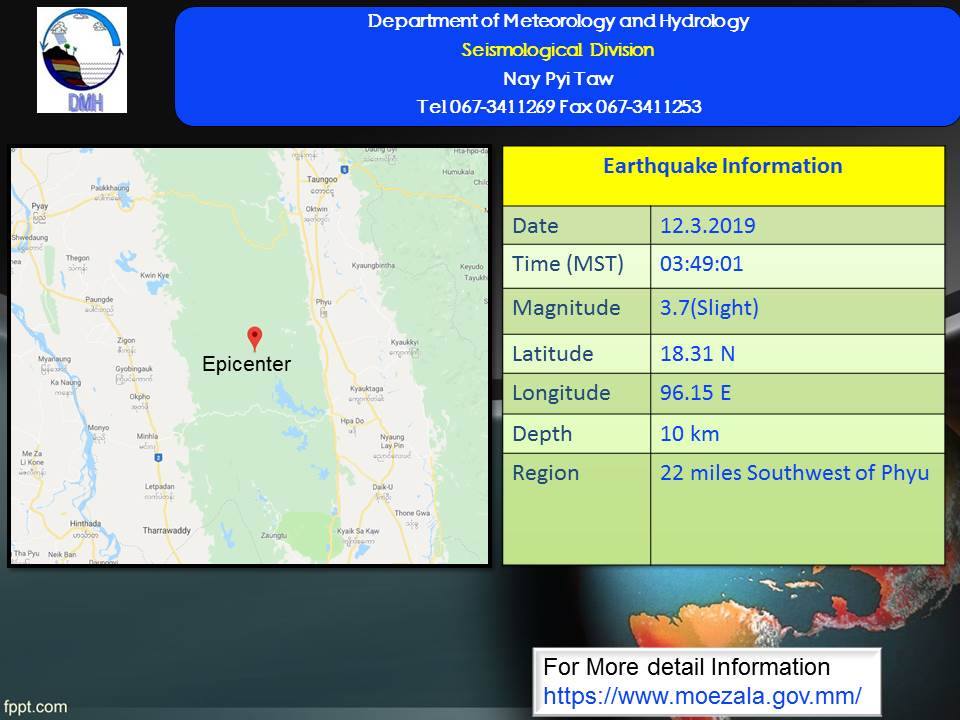The width and height of the screenshot is (960, 720).
Task: Click the route 2 highway shield near Minhla
Action: tap(158, 457)
